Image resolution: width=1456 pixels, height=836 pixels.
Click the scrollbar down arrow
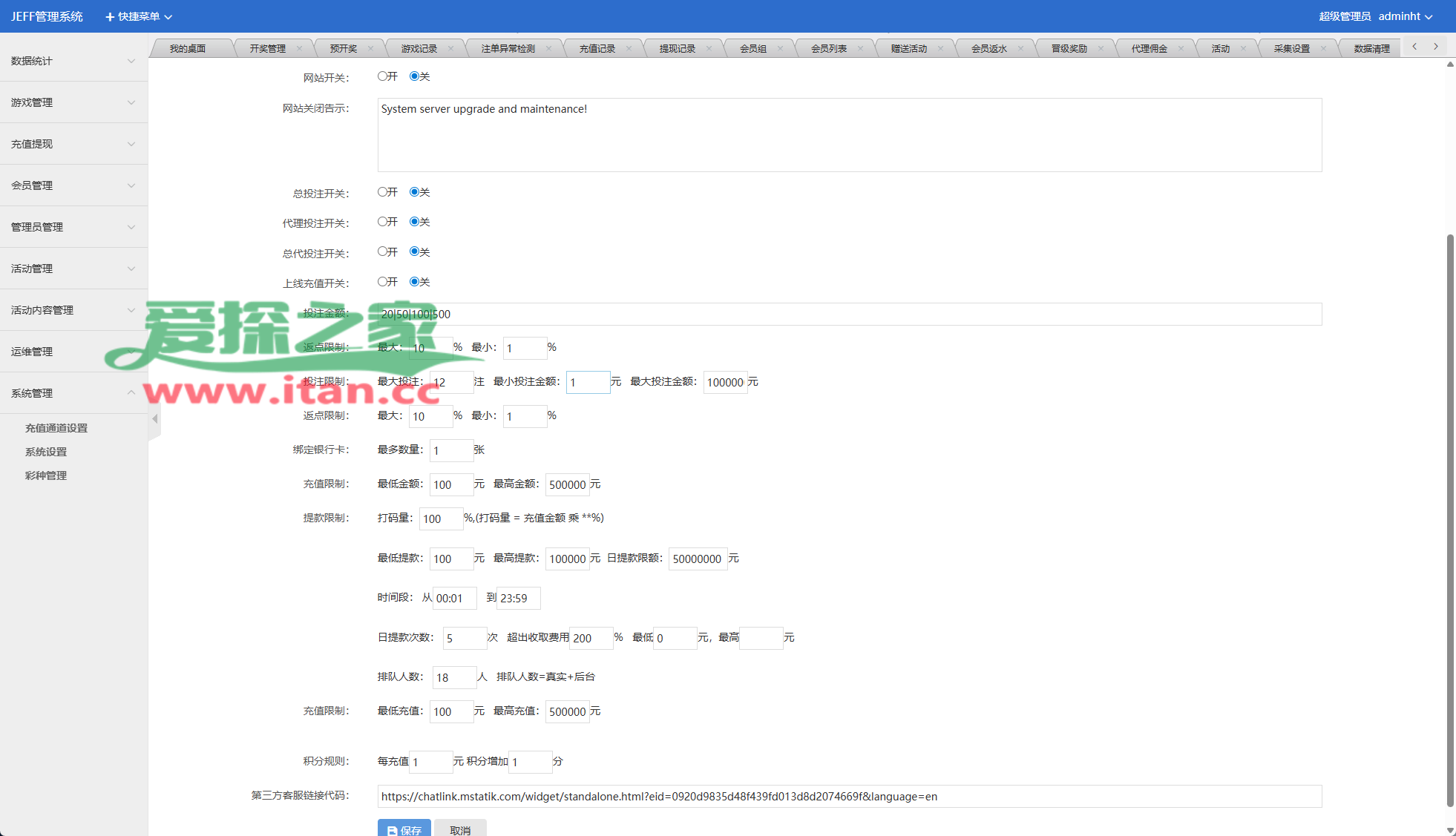[1450, 830]
